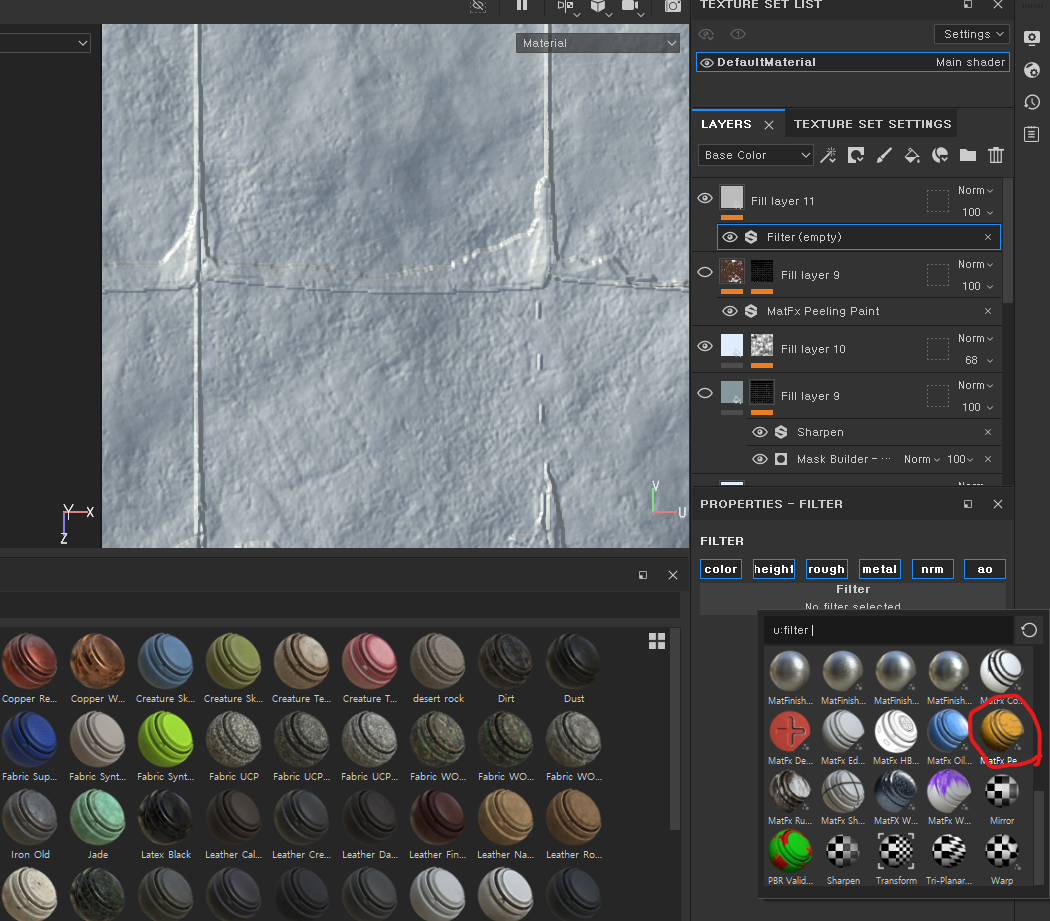Image resolution: width=1050 pixels, height=921 pixels.
Task: Click the Filter selection button
Action: point(852,597)
